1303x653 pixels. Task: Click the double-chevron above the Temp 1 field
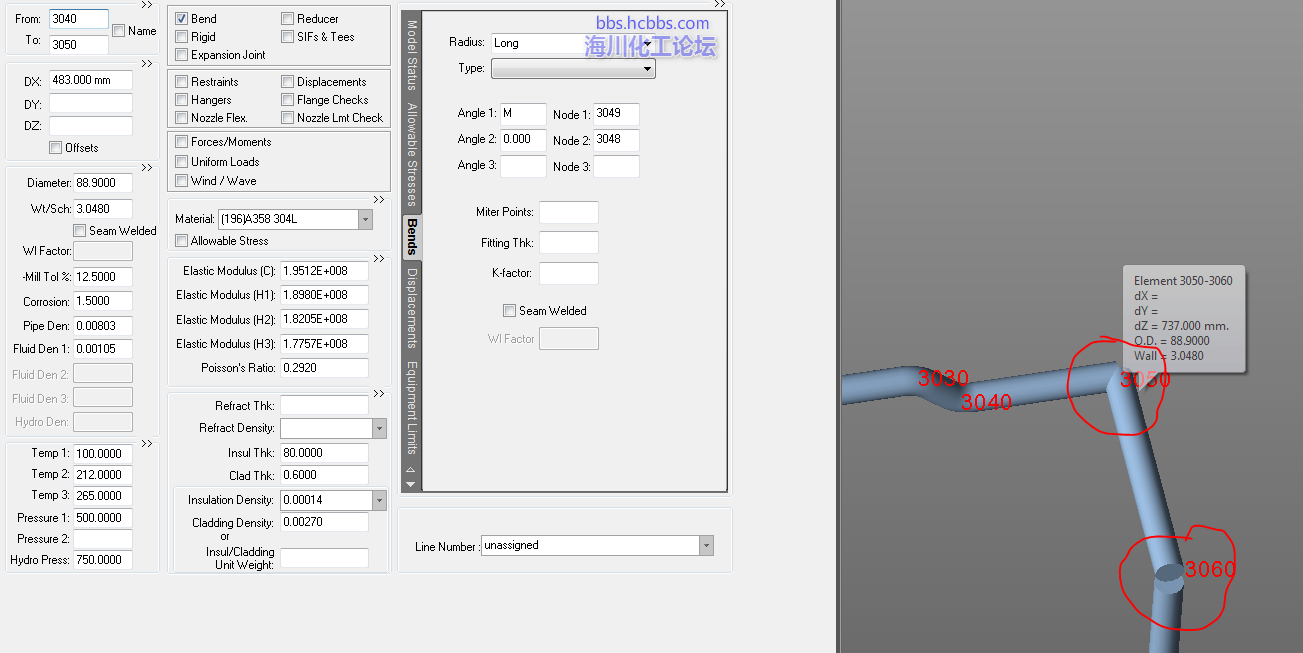coord(147,444)
